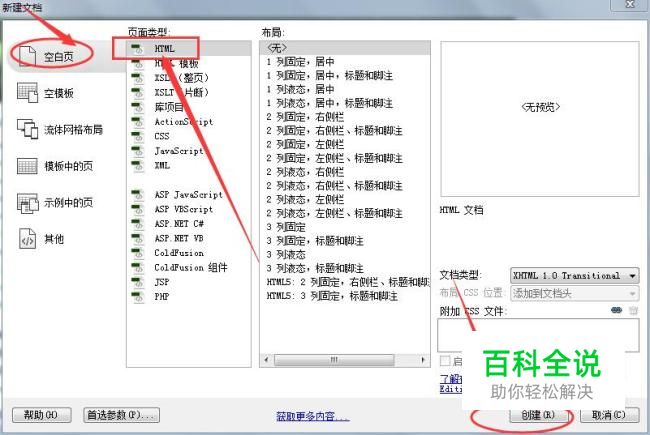The height and width of the screenshot is (435, 650).
Task: Click the icon beside ASP JavaScript
Action: 137,194
